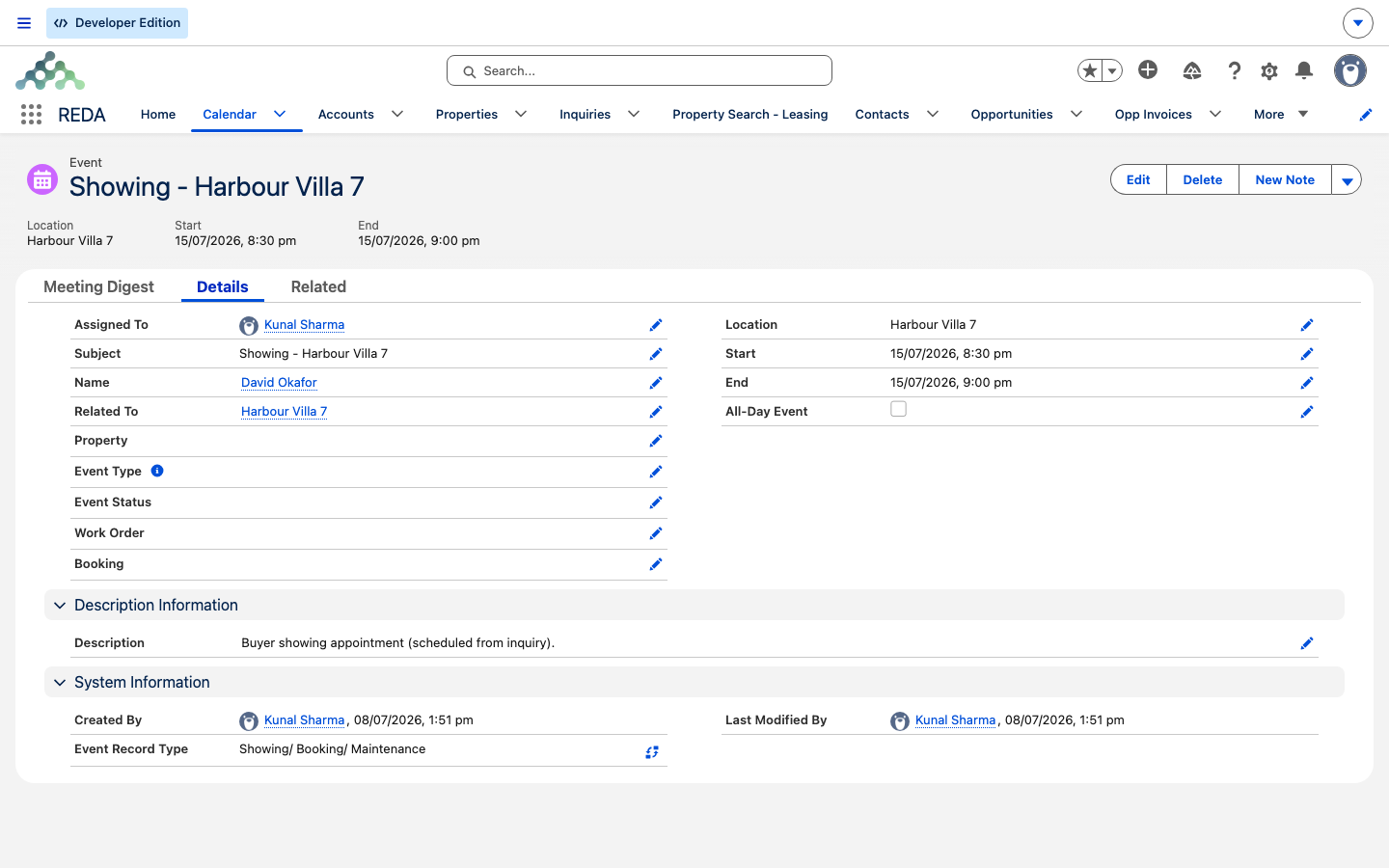Edit the Booking field pencil

coord(656,564)
